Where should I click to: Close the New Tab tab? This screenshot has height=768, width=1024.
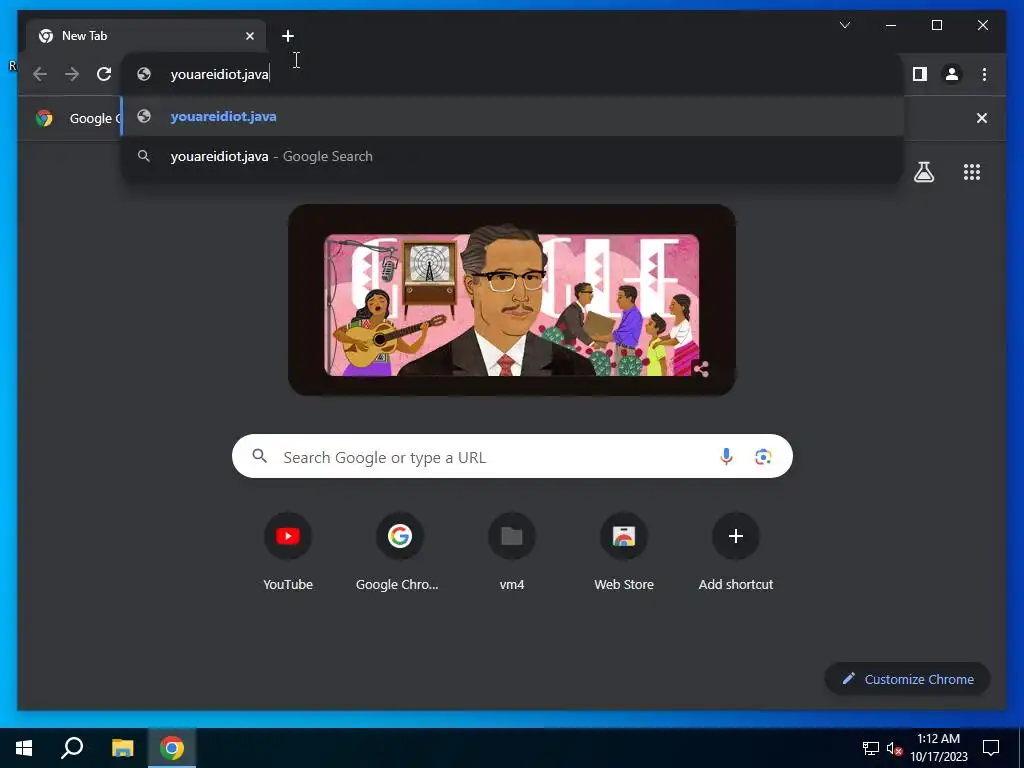249,36
